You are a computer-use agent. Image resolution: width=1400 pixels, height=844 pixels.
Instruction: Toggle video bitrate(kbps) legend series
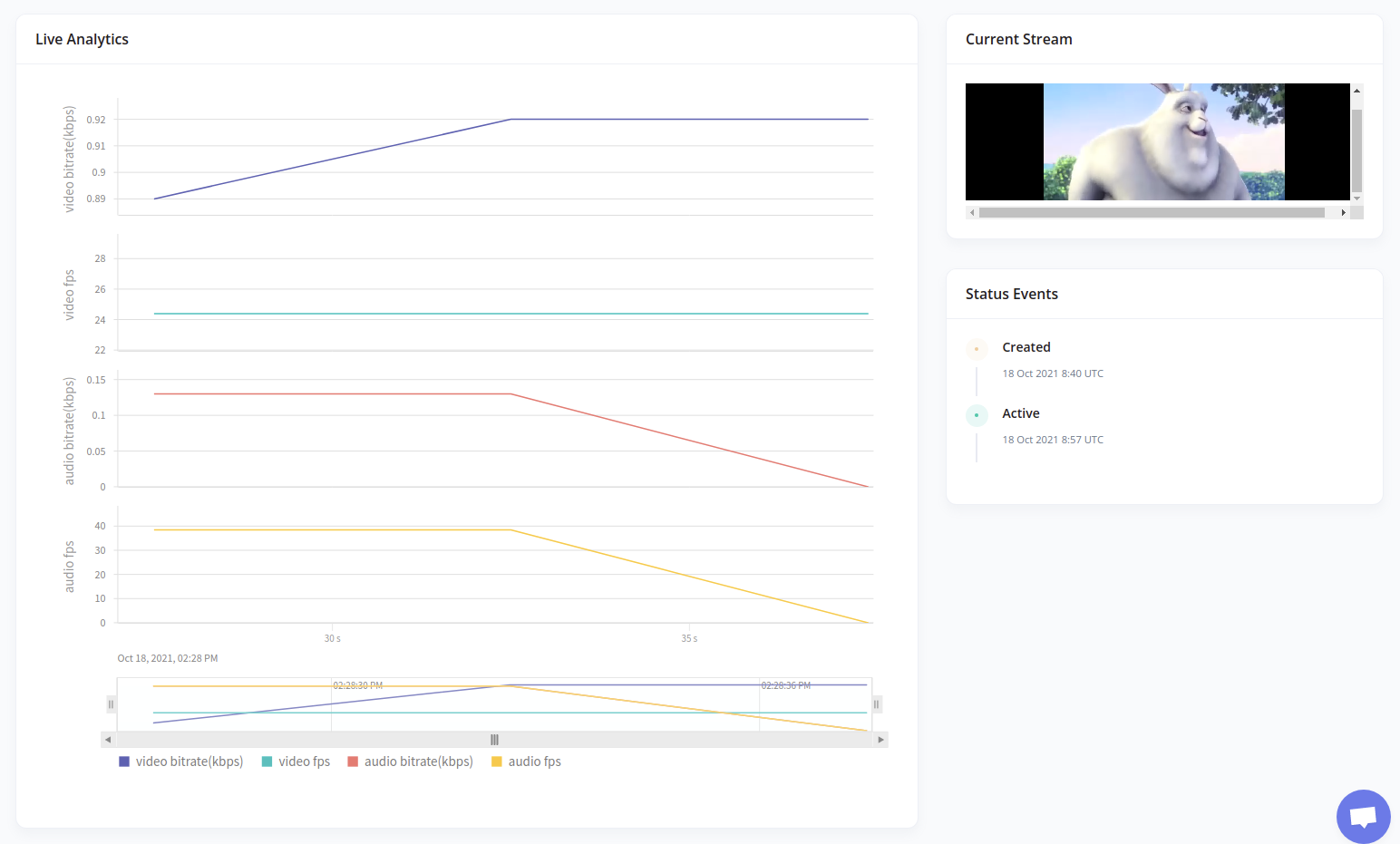[x=181, y=762]
